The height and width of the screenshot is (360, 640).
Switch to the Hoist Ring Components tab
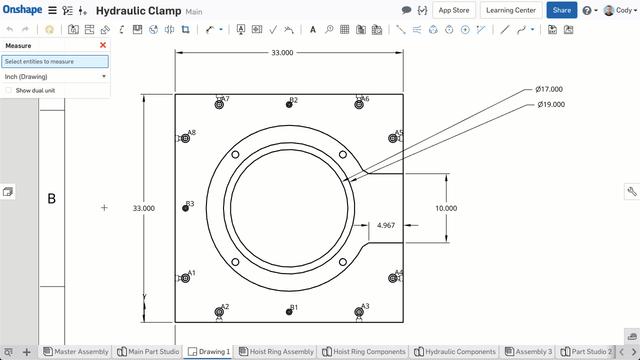[x=364, y=351]
